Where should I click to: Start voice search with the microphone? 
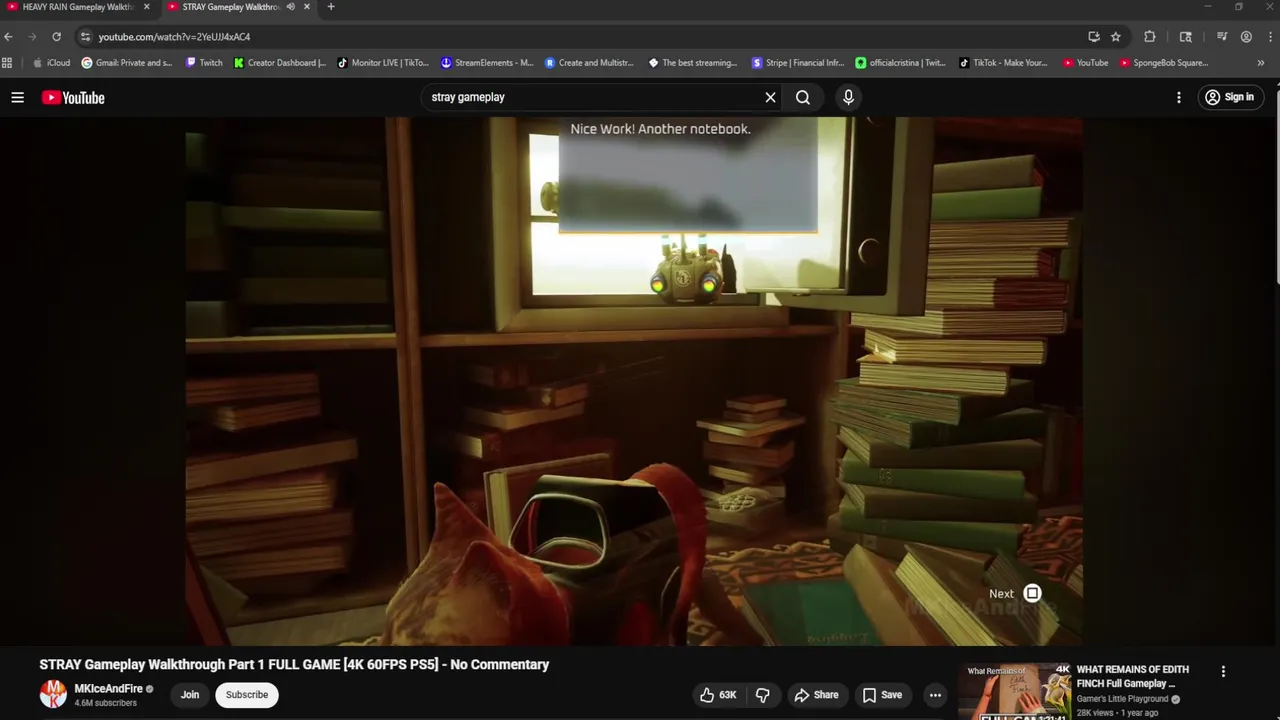pos(848,97)
